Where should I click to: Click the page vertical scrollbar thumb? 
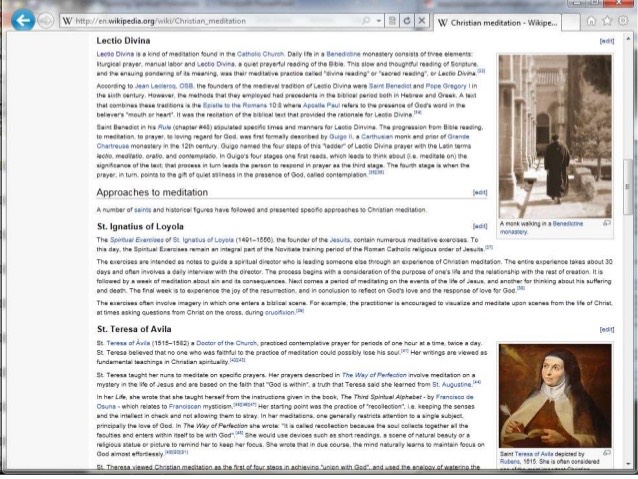[x=628, y=186]
